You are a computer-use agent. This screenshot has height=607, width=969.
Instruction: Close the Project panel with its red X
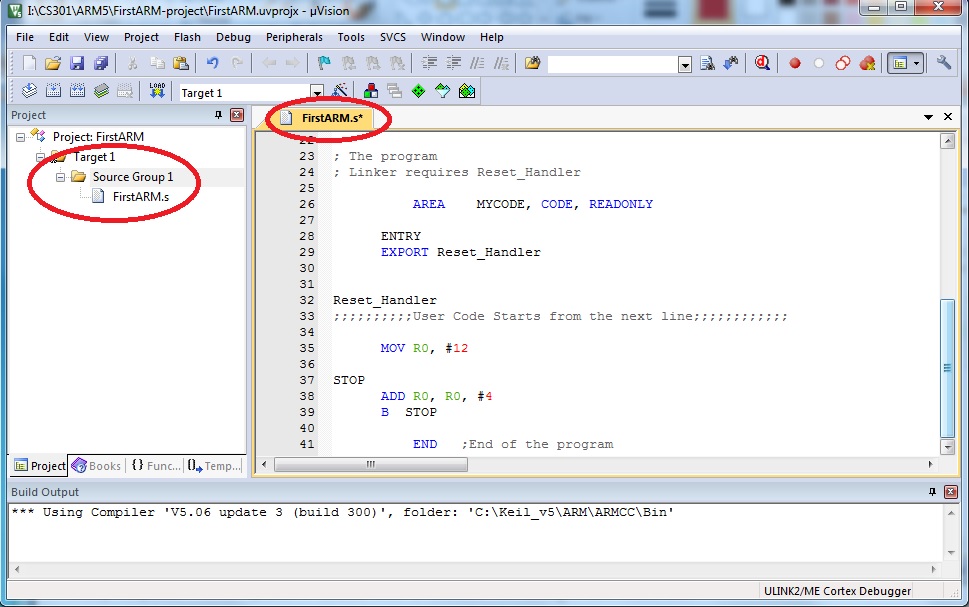[x=237, y=115]
